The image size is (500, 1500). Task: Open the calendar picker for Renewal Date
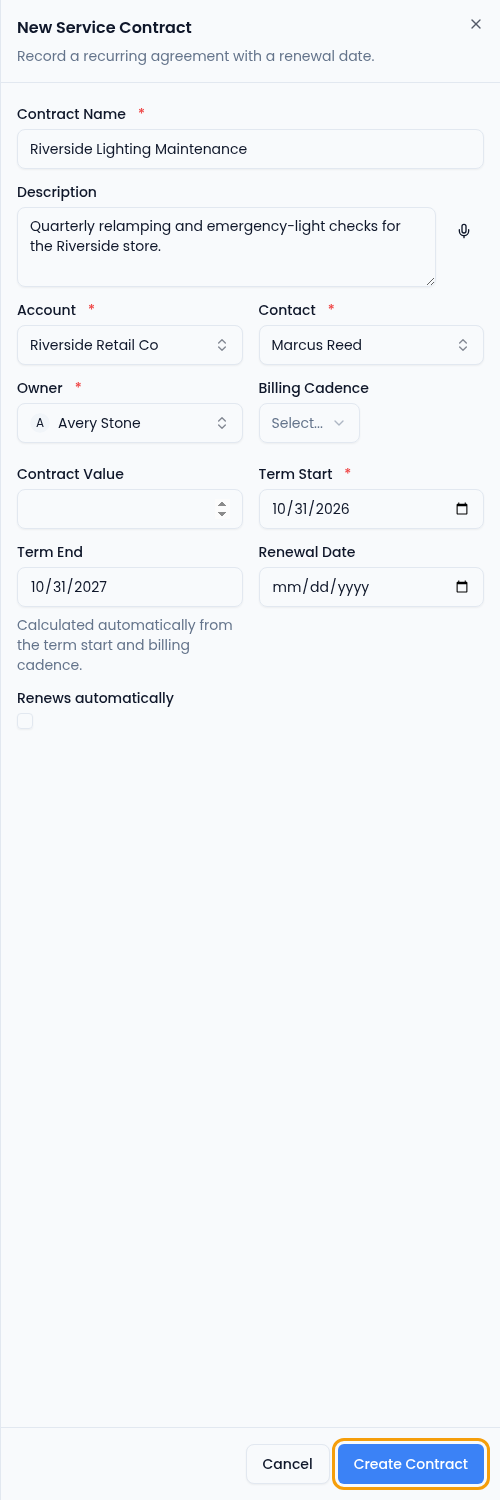pyautogui.click(x=462, y=587)
